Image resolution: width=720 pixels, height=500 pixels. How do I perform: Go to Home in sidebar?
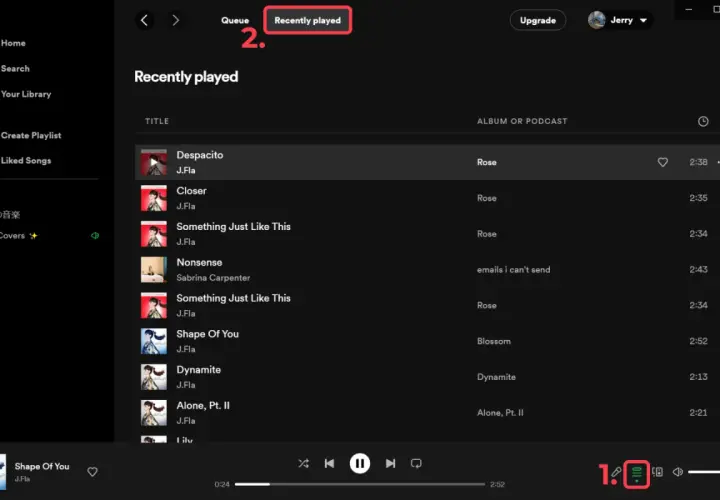pyautogui.click(x=13, y=43)
